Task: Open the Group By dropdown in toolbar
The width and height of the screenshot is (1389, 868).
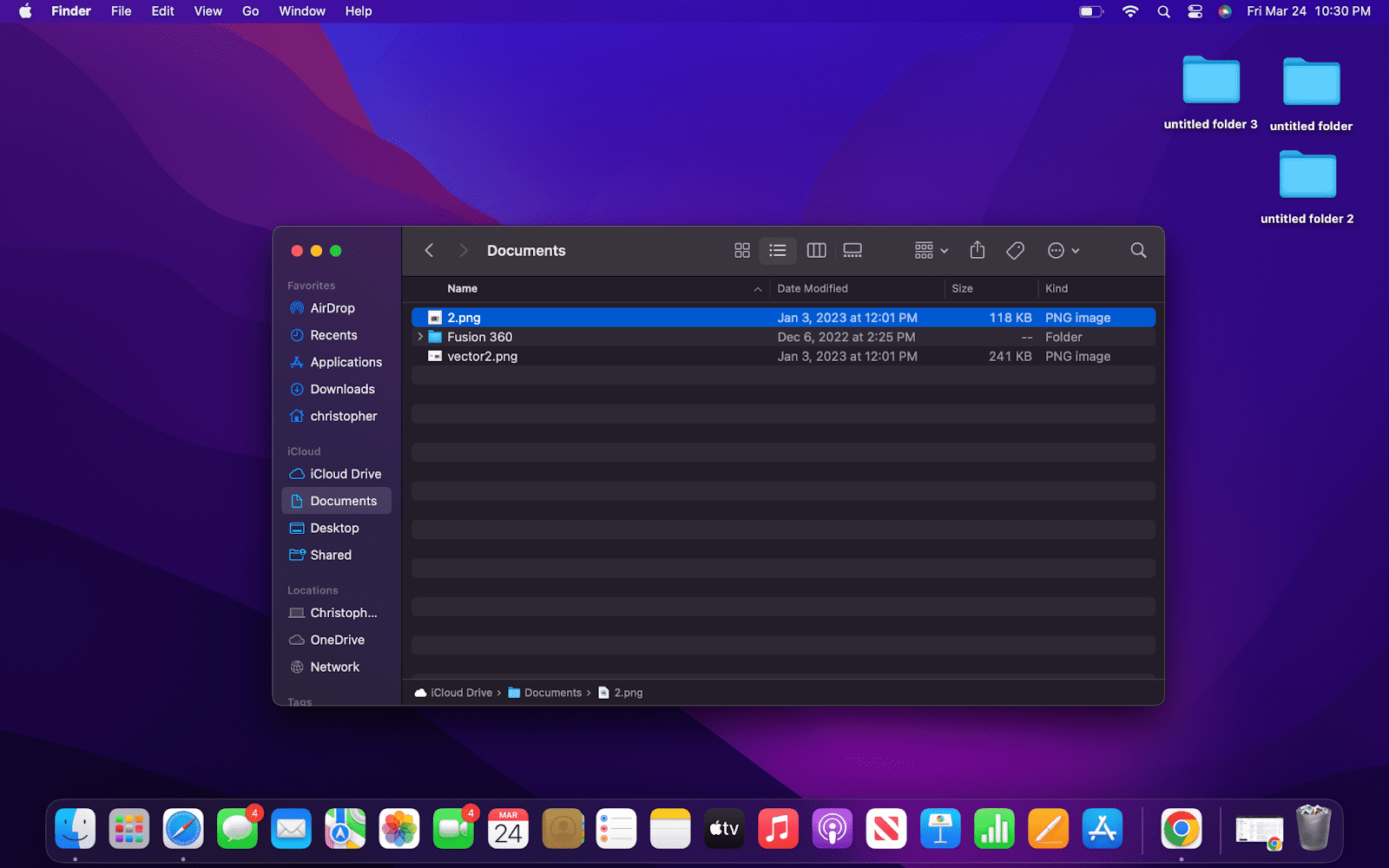Action: 931,251
